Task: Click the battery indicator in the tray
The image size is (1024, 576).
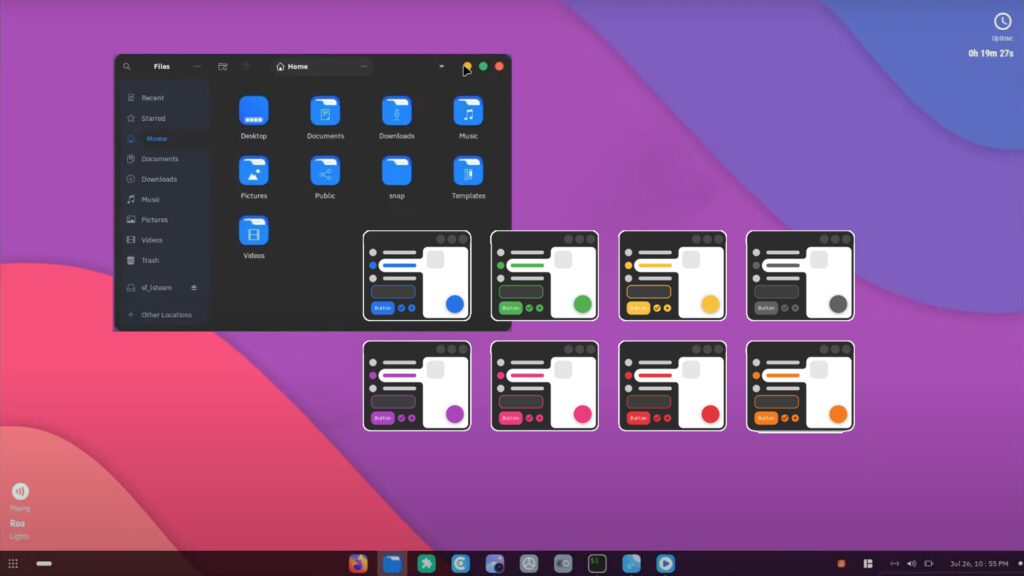Action: click(x=928, y=563)
